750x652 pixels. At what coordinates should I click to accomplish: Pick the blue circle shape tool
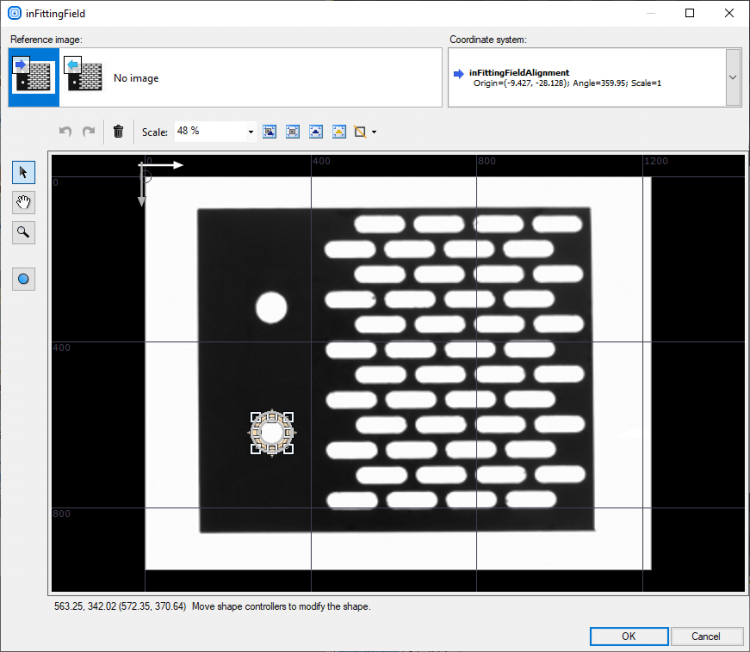[x=23, y=279]
